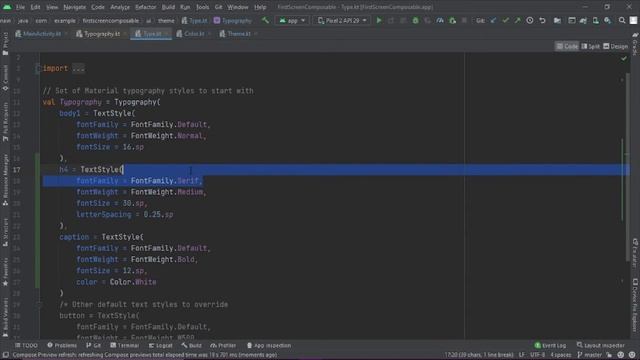Toggle the Favorites tool window
The image size is (640, 360).
tap(5, 271)
